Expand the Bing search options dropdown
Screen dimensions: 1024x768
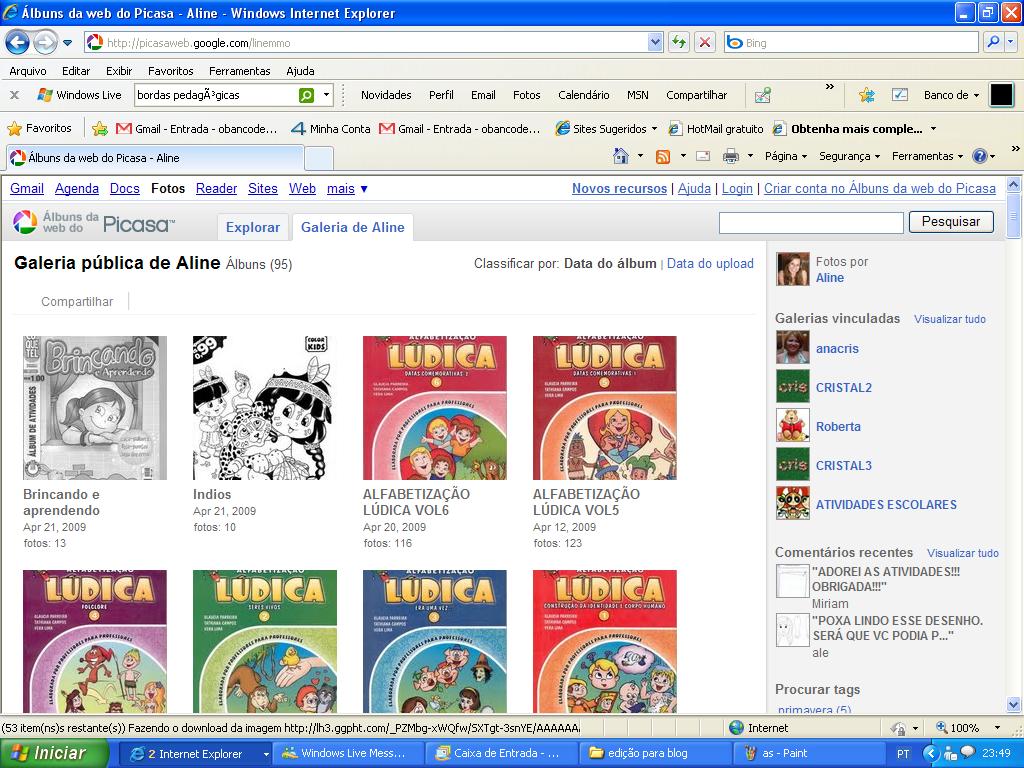(x=1011, y=42)
